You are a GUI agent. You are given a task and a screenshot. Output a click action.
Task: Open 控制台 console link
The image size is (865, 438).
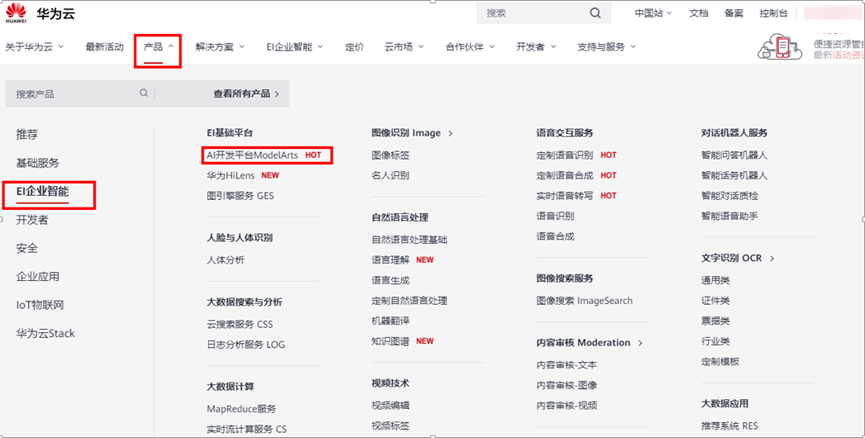(x=773, y=14)
